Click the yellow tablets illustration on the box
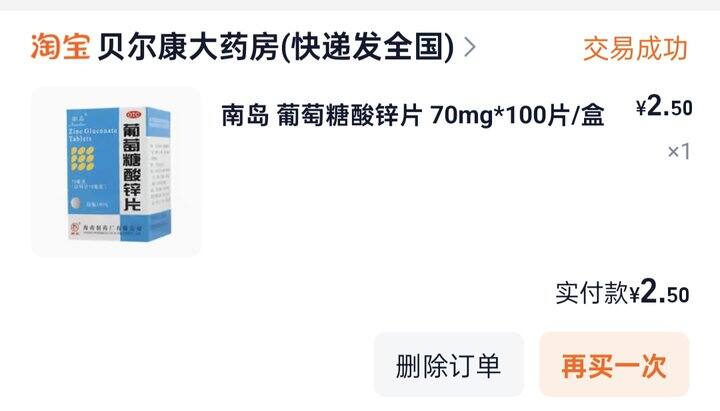This screenshot has width=720, height=411. 82,159
